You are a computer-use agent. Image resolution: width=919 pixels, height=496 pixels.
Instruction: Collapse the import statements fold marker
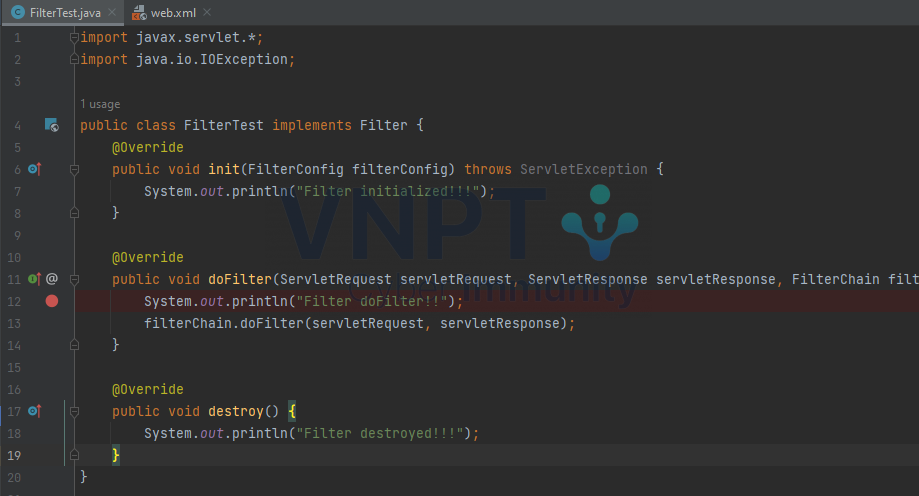[74, 38]
